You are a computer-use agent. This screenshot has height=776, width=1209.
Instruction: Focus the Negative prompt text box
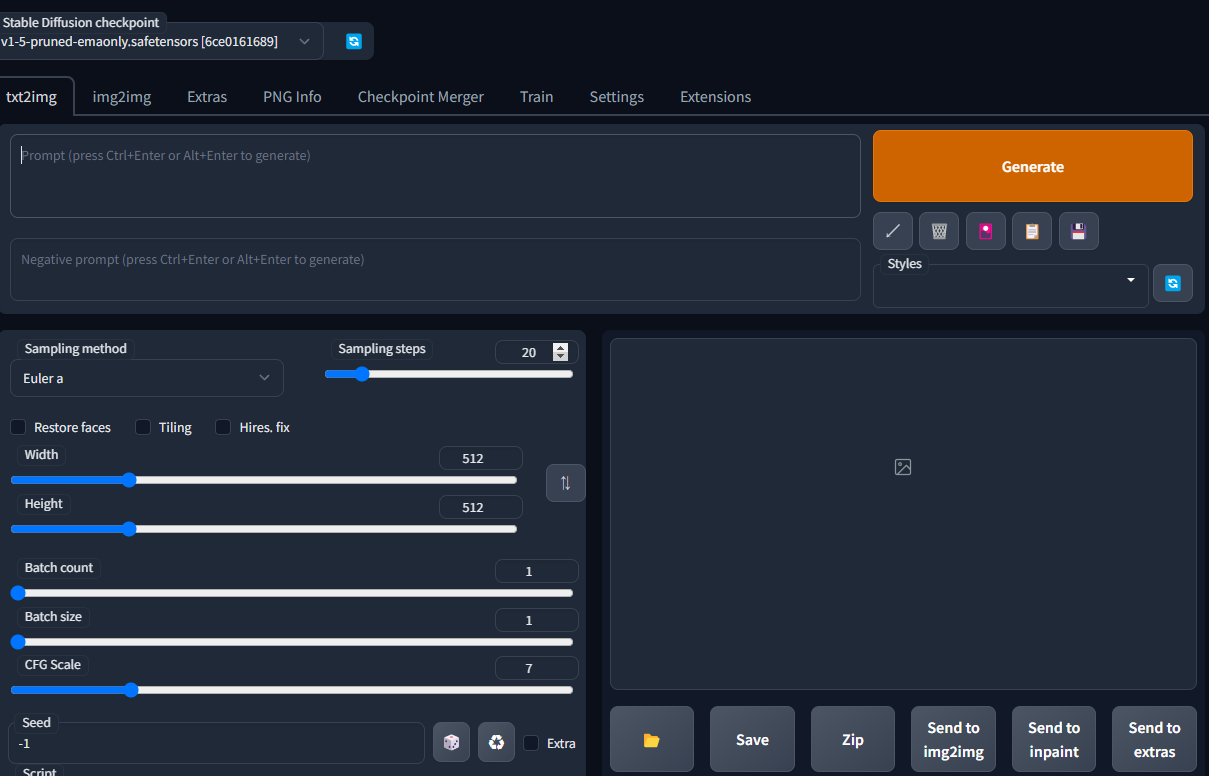pyautogui.click(x=435, y=269)
